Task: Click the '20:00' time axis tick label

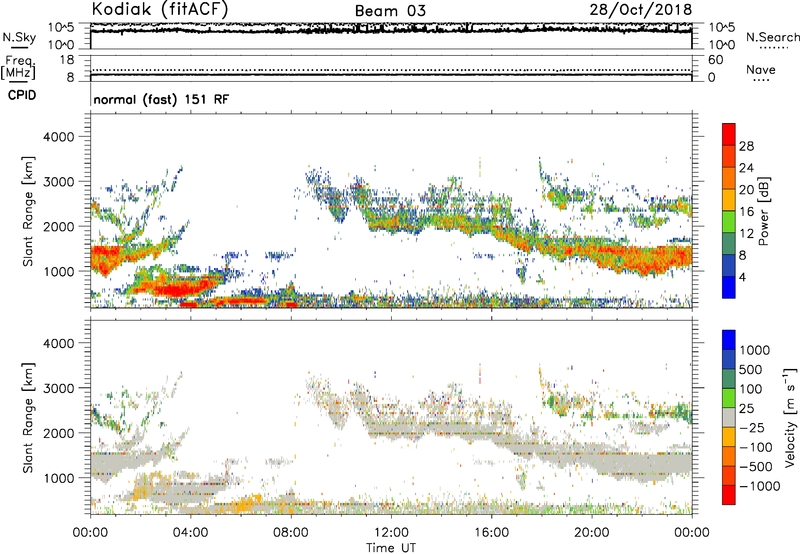Action: tap(592, 533)
